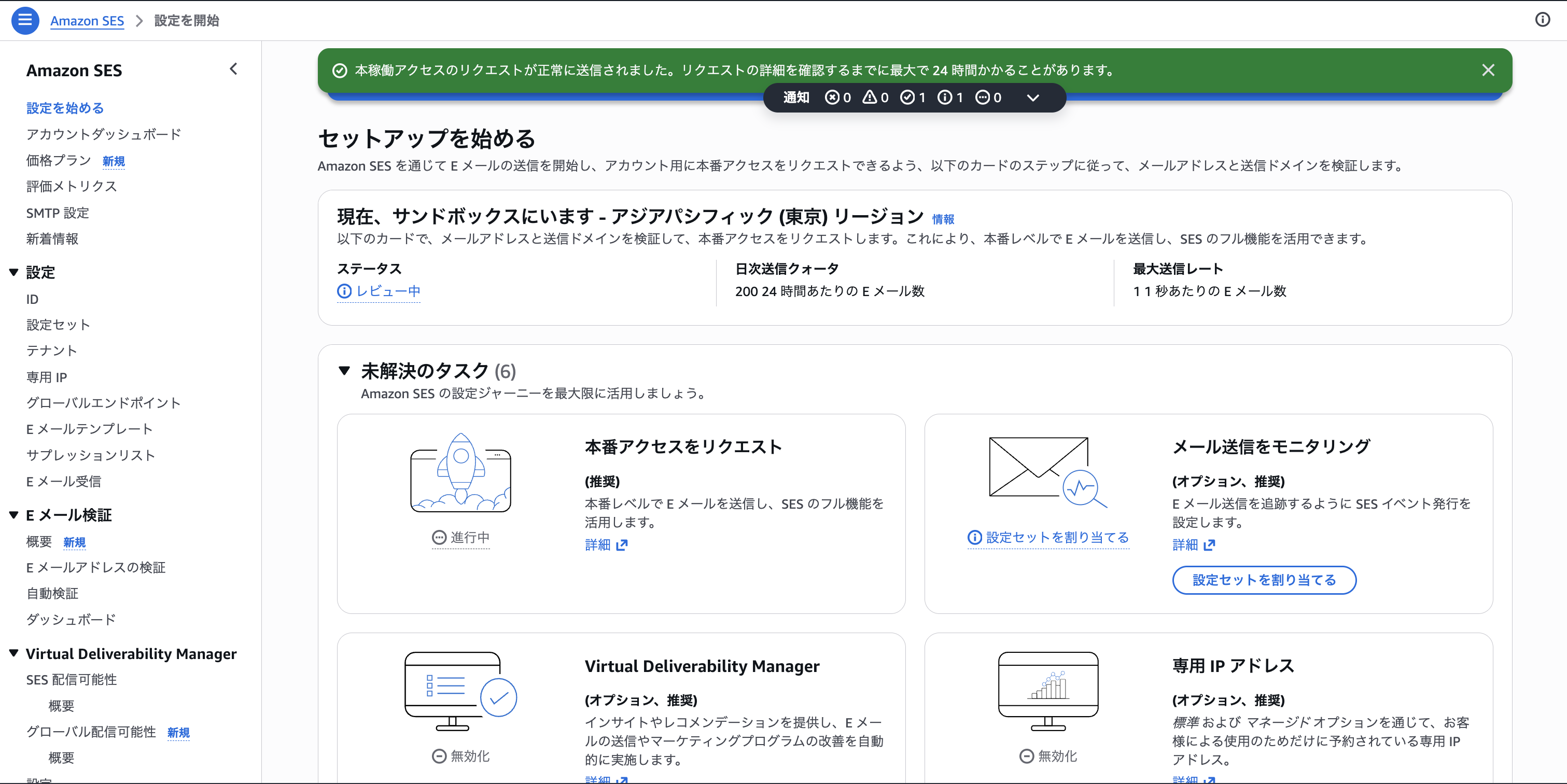This screenshot has height=784, width=1567.
Task: Click 無効化 status in 専用 IP アドレス card
Action: [x=1048, y=757]
